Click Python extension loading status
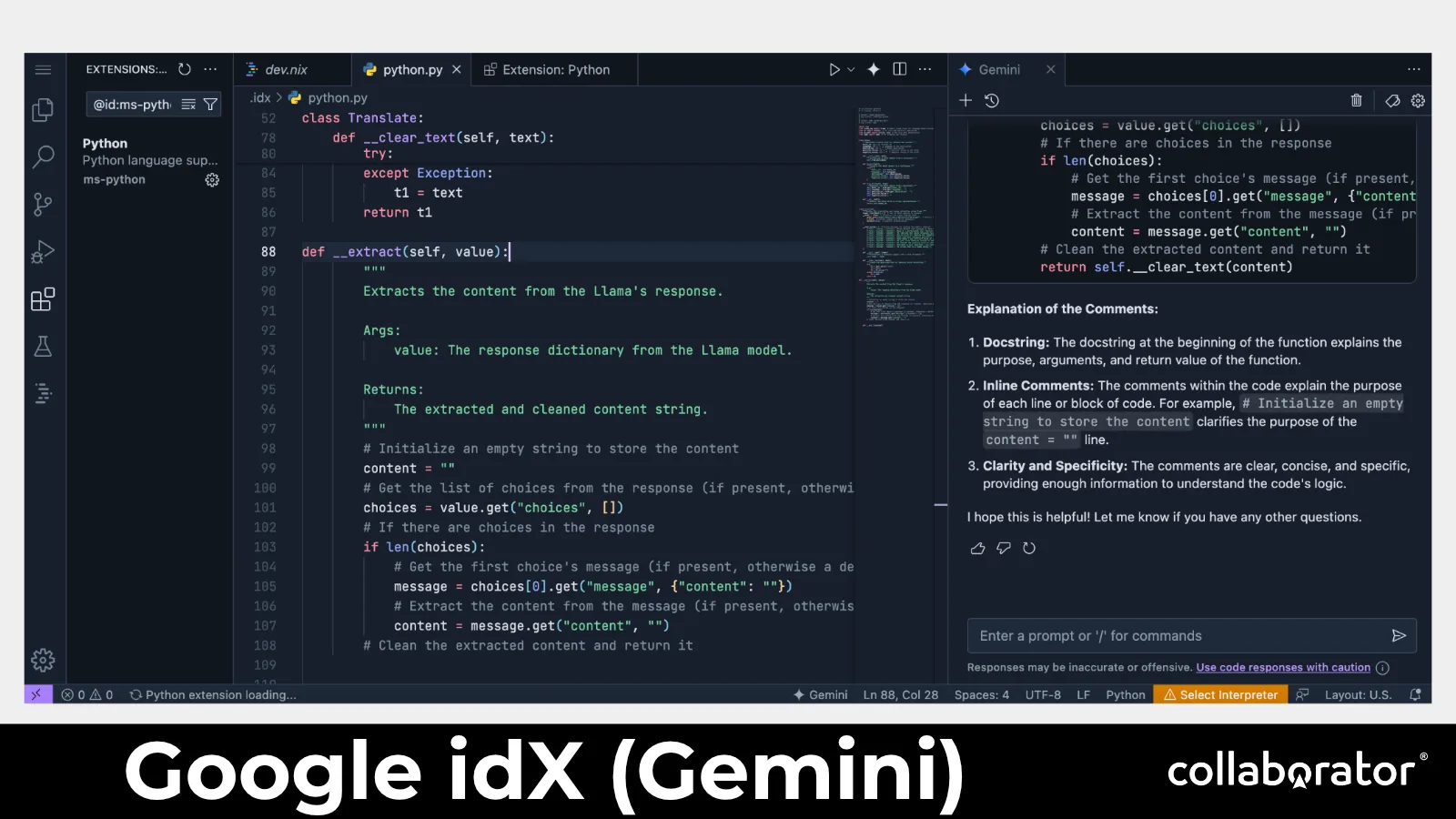This screenshot has height=819, width=1456. point(213,694)
